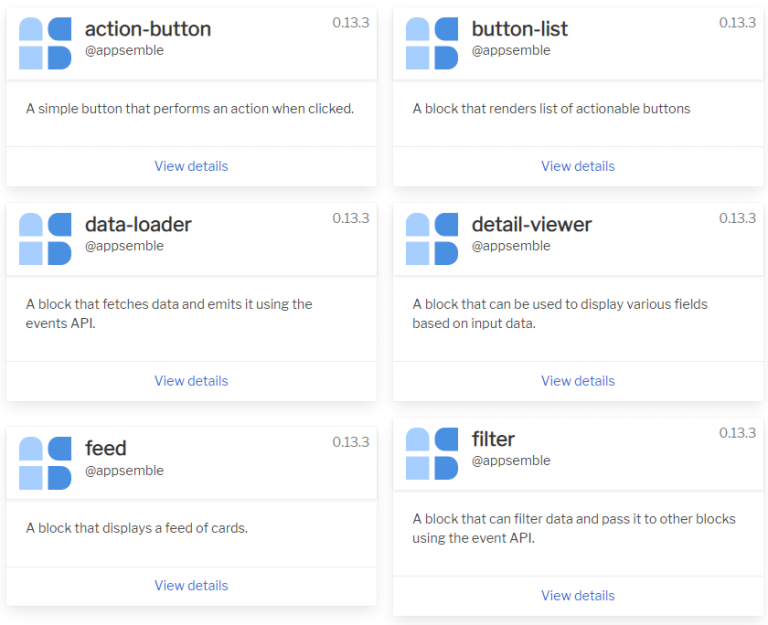Click the 0.13.3 version on the filter card
The height and width of the screenshot is (625, 768).
tap(737, 433)
